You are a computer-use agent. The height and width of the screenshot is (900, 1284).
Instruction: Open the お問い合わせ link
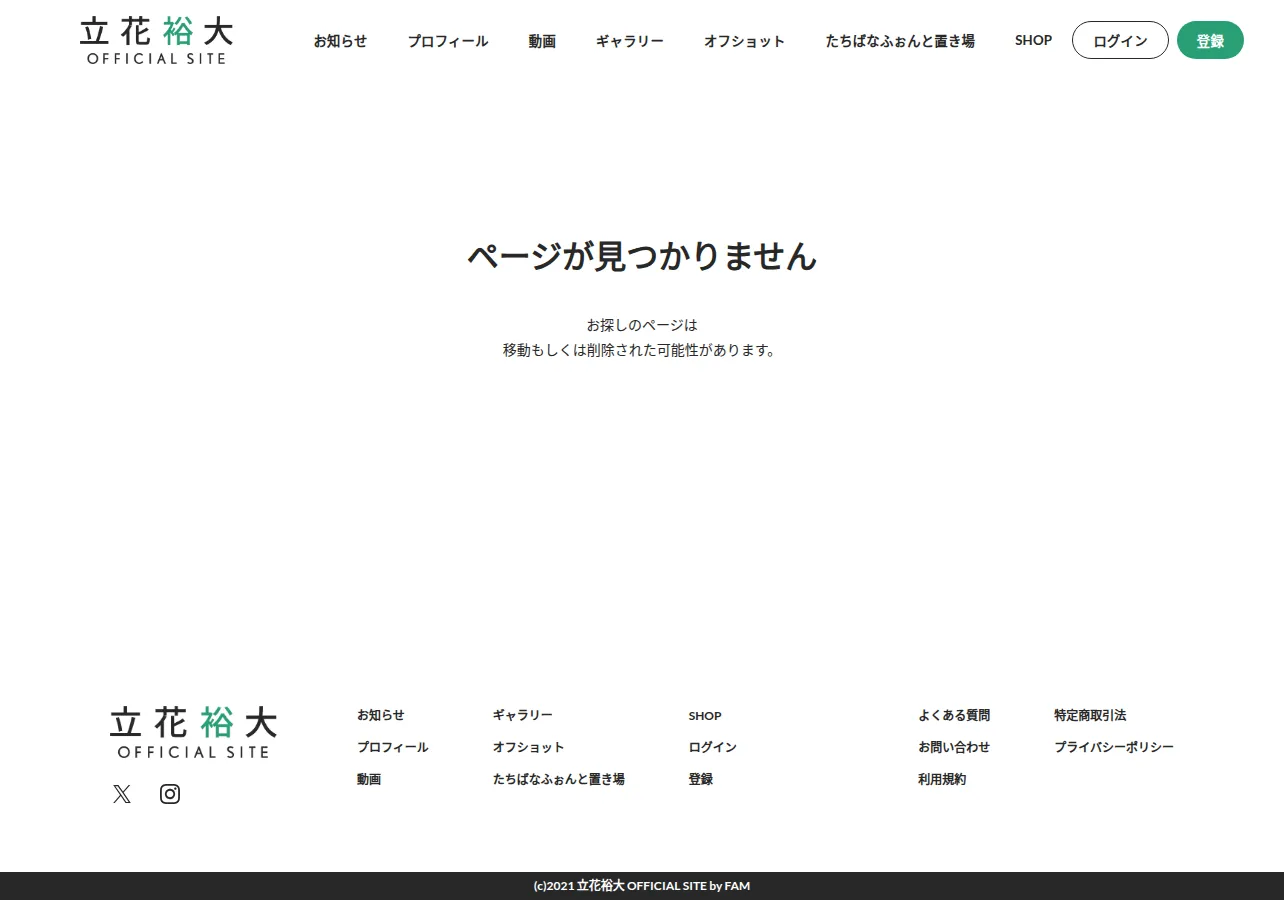click(954, 747)
